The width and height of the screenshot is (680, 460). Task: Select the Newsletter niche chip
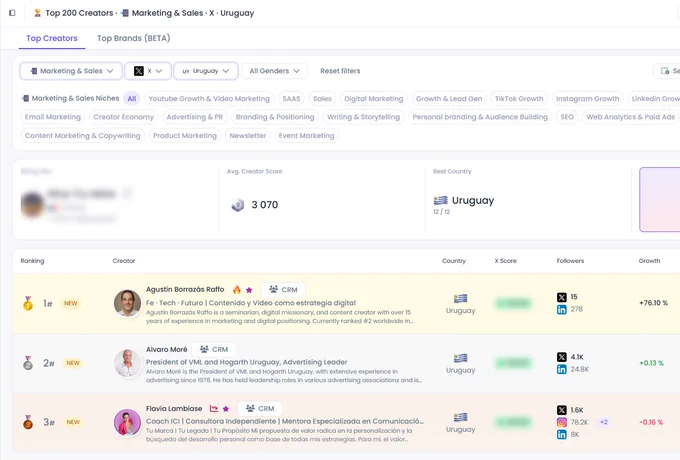pyautogui.click(x=248, y=136)
